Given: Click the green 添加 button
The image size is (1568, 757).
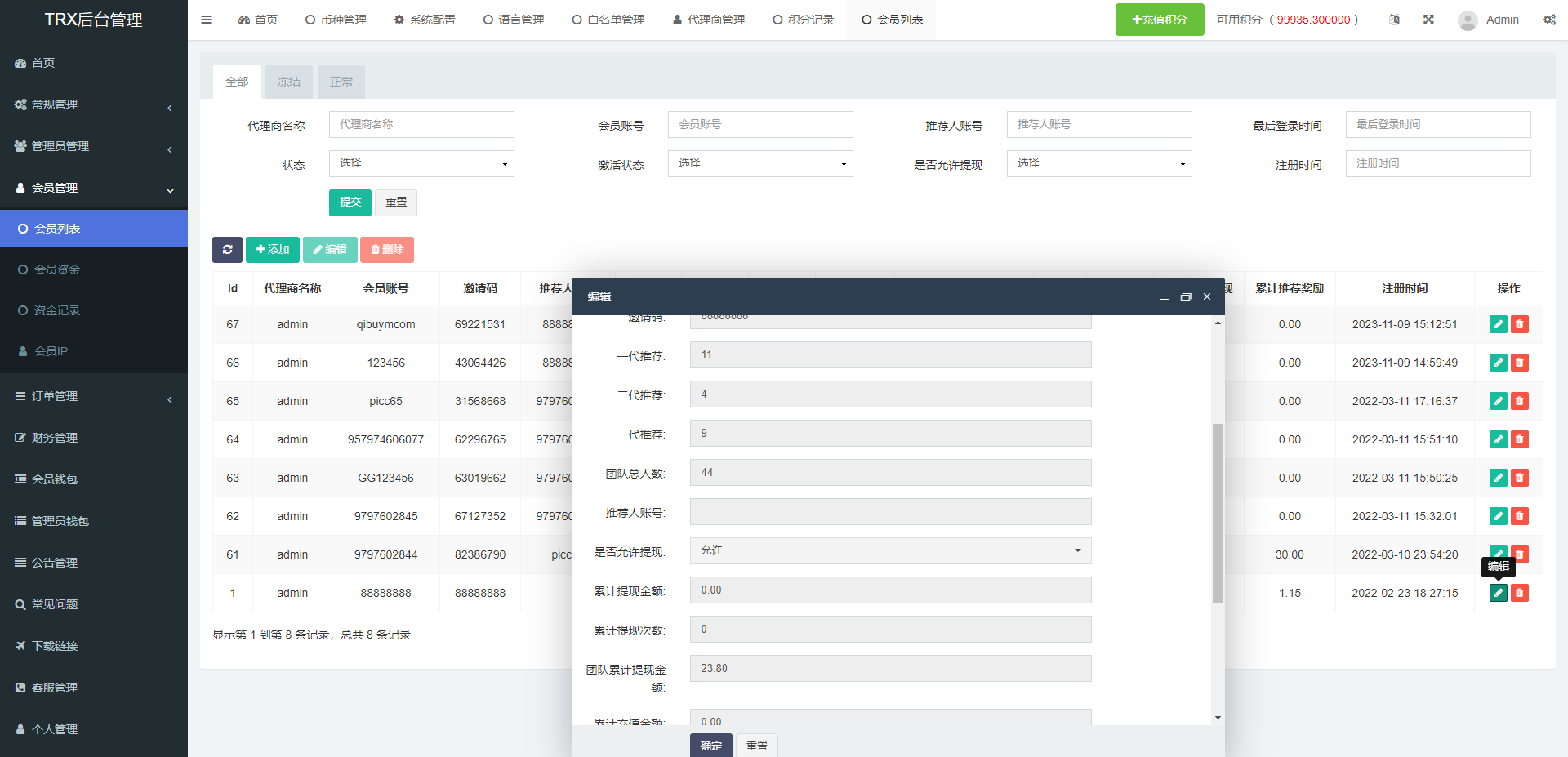Looking at the screenshot, I should click(273, 250).
